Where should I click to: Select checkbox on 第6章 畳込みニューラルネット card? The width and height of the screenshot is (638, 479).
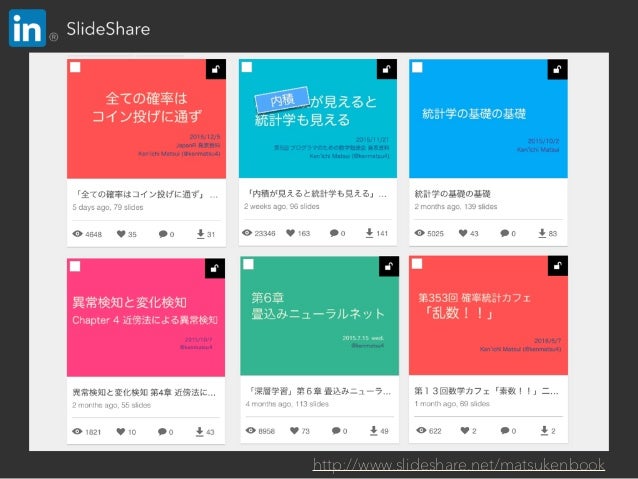(248, 265)
